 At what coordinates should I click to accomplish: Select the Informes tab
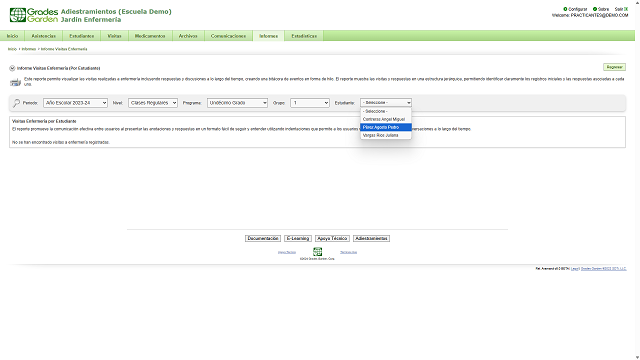269,36
